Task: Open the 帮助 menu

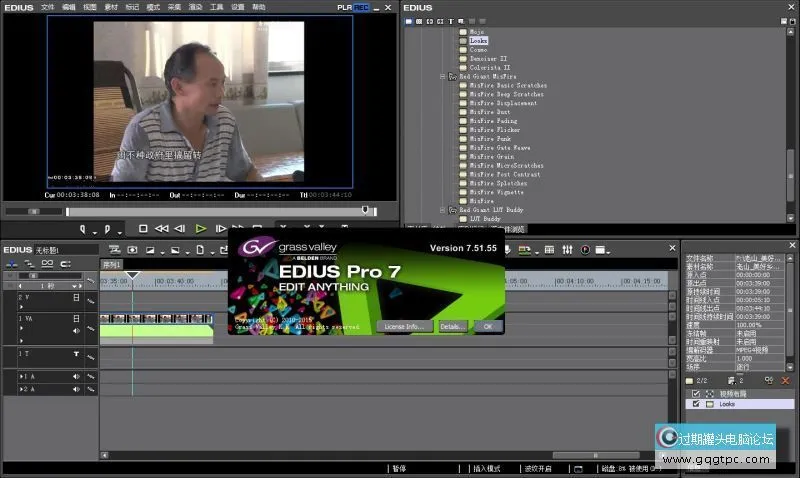Action: tap(258, 6)
